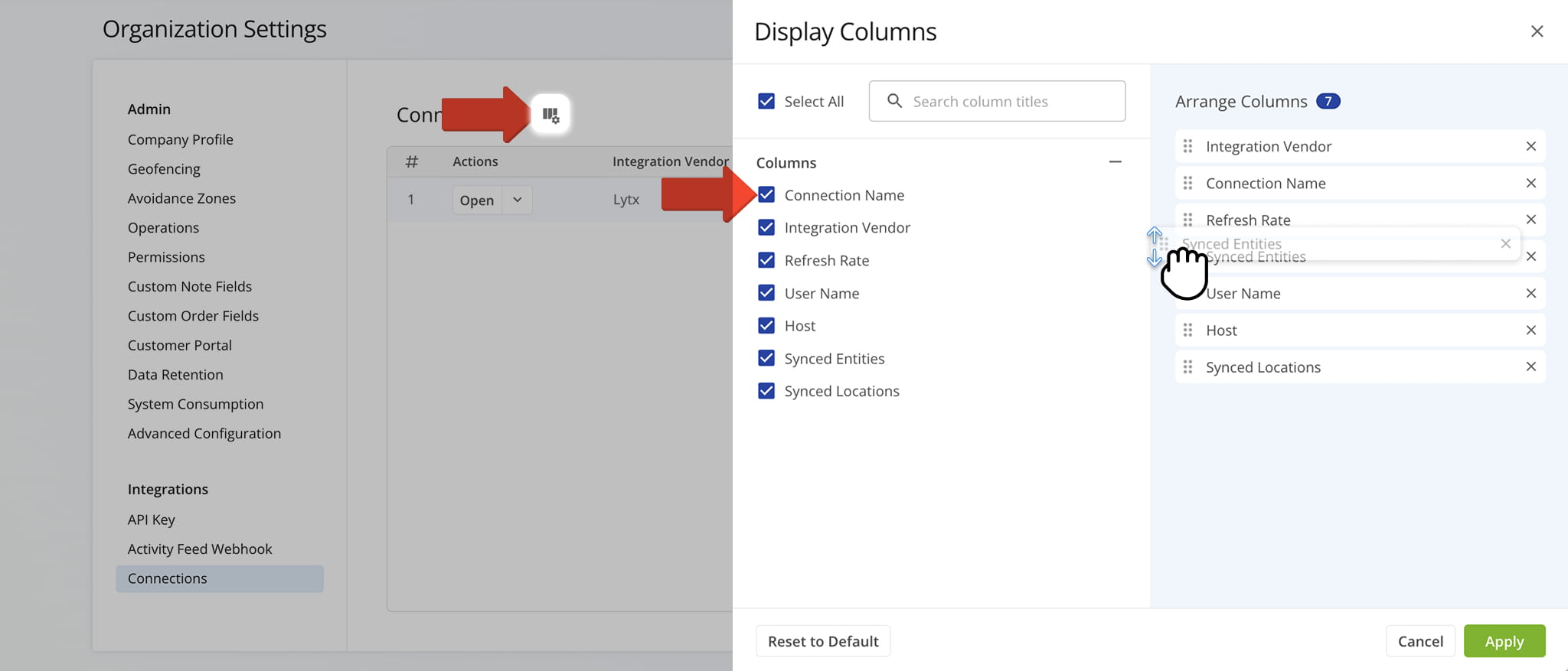Remove Integration Vendor from arranged columns
The height and width of the screenshot is (671, 1568).
point(1530,146)
